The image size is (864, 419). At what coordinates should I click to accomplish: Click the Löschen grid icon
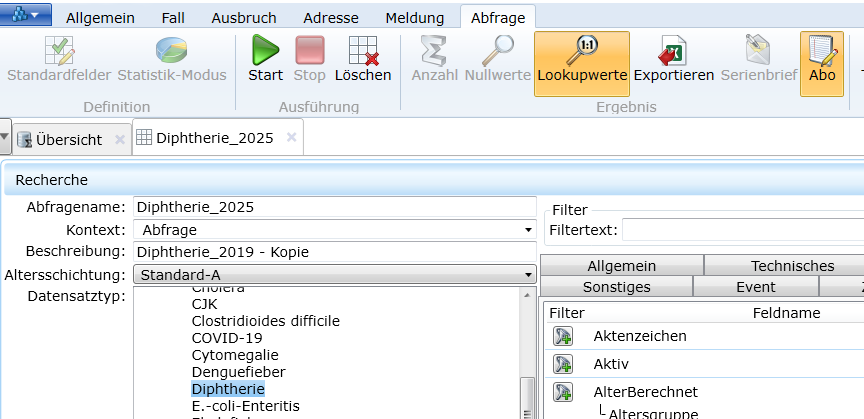362,52
